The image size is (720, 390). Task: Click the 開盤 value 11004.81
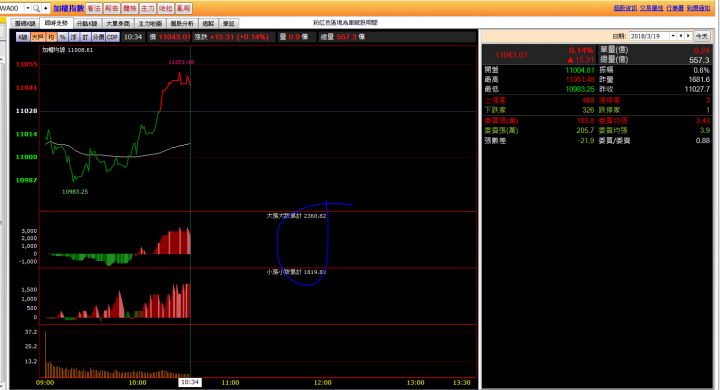(x=579, y=70)
